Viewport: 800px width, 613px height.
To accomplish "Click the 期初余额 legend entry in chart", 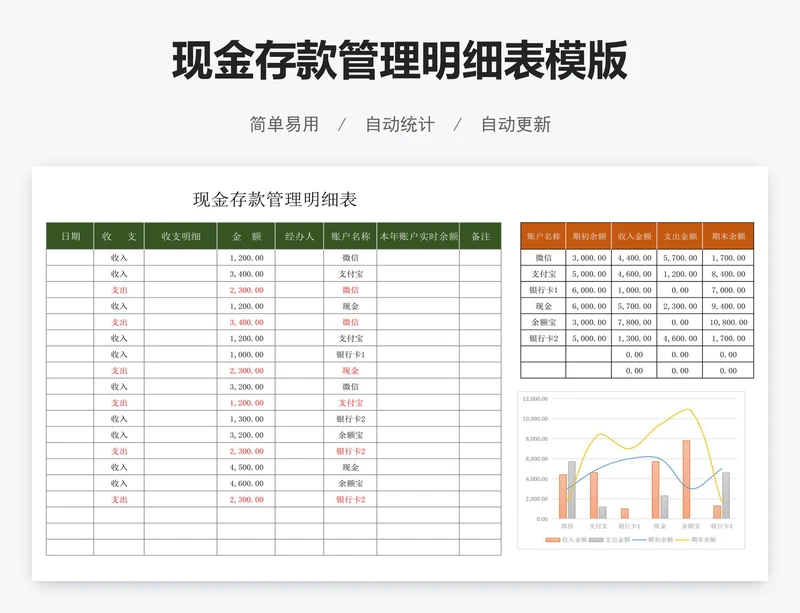I will coord(653,540).
